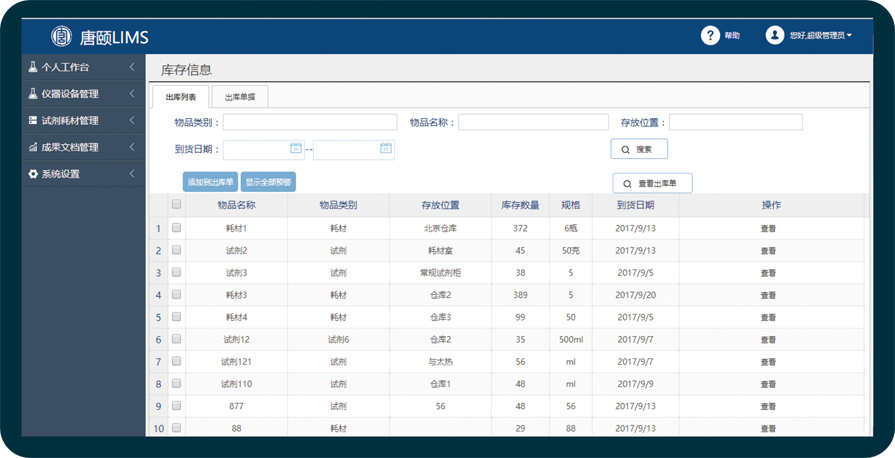Click the 到货日期 column header
The height and width of the screenshot is (458, 895).
[635, 205]
